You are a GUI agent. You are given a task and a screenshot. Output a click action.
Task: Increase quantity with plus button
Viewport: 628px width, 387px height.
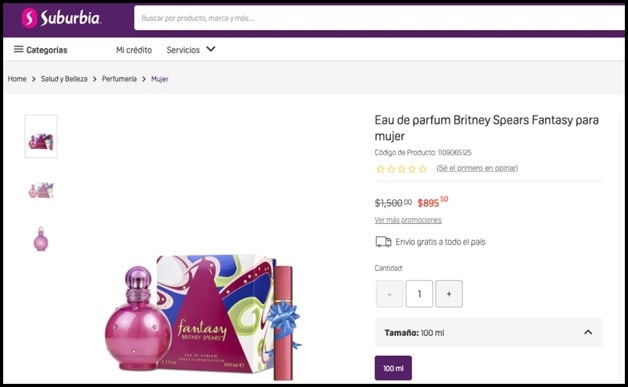[x=449, y=294]
